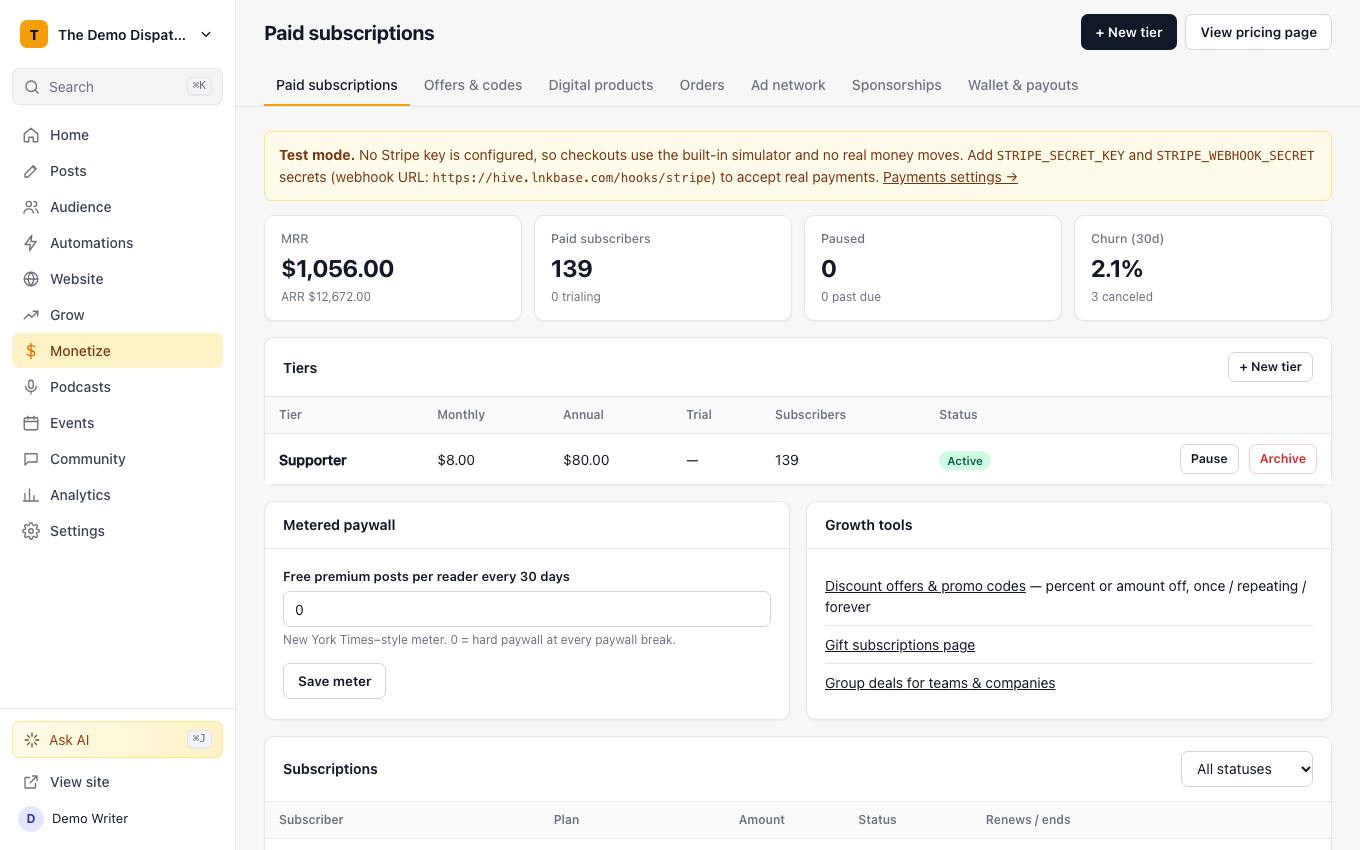Click the Events calendar icon
Screen dimensions: 1360x850
pyautogui.click(x=31, y=423)
